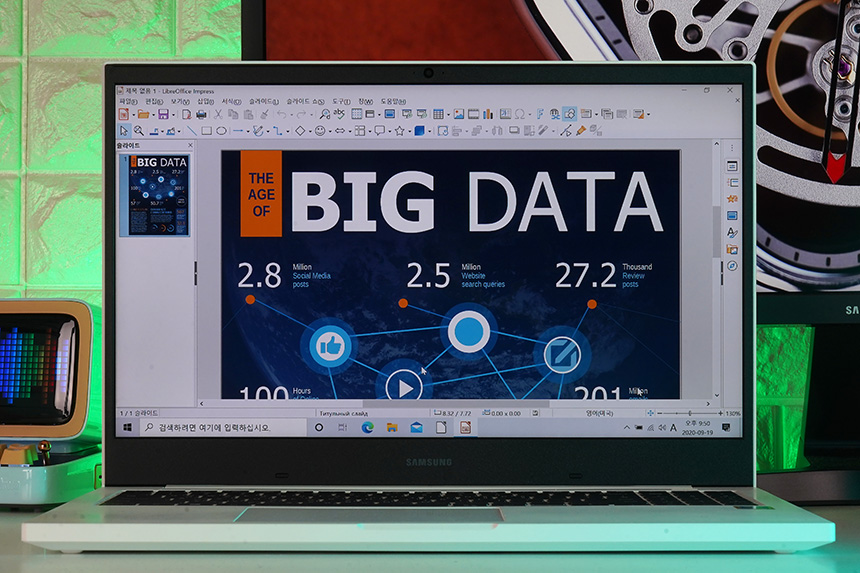The image size is (860, 573).
Task: Click the zoom slider in status bar
Action: (x=690, y=413)
